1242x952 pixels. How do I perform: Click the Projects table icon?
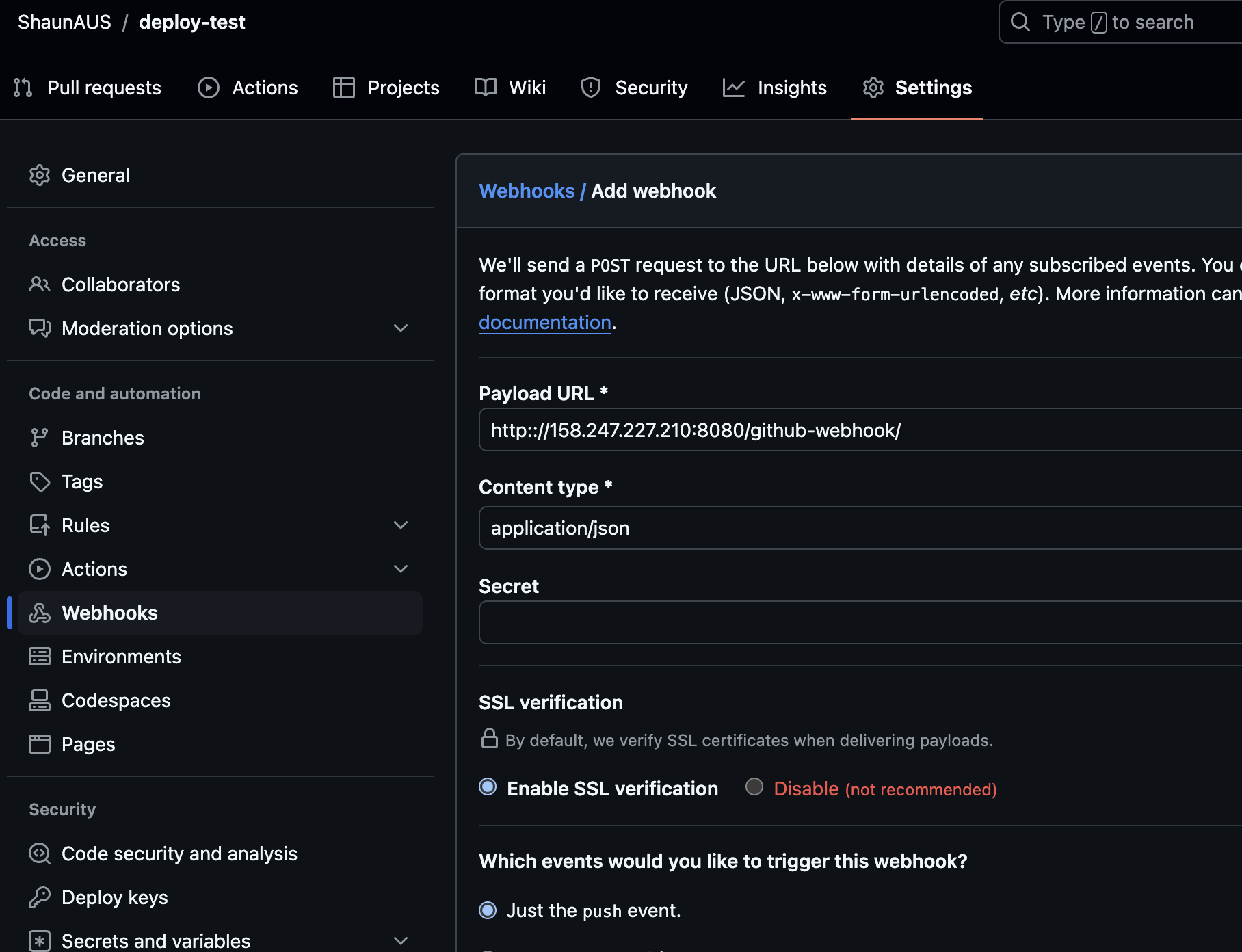343,88
